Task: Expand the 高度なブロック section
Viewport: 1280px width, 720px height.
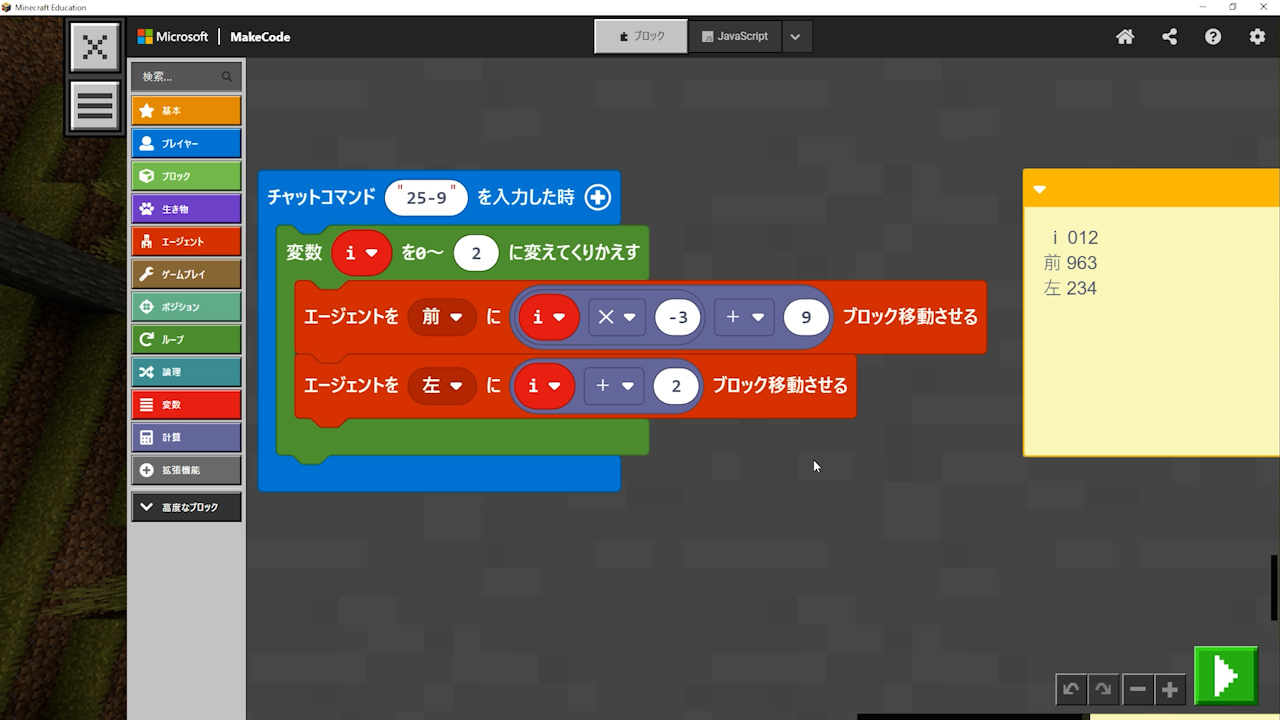Action: (186, 507)
